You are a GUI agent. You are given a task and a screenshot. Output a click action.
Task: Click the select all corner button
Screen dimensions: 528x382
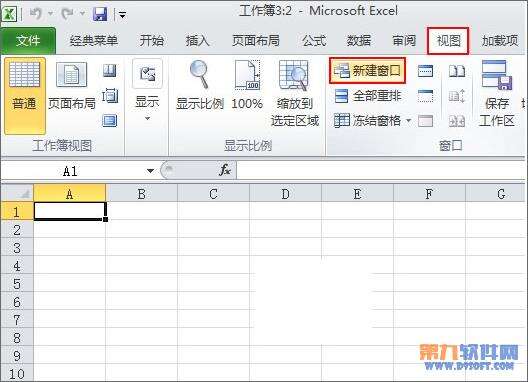tap(17, 193)
